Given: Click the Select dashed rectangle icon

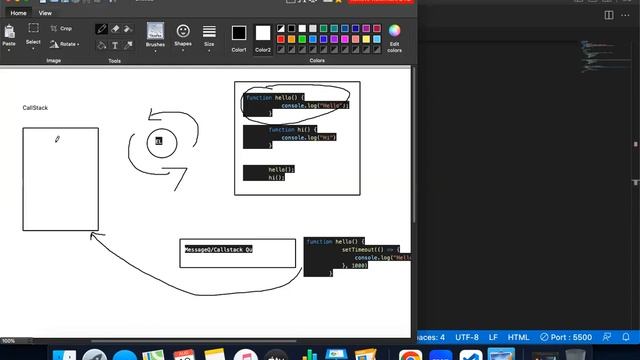Looking at the screenshot, I should (33, 28).
